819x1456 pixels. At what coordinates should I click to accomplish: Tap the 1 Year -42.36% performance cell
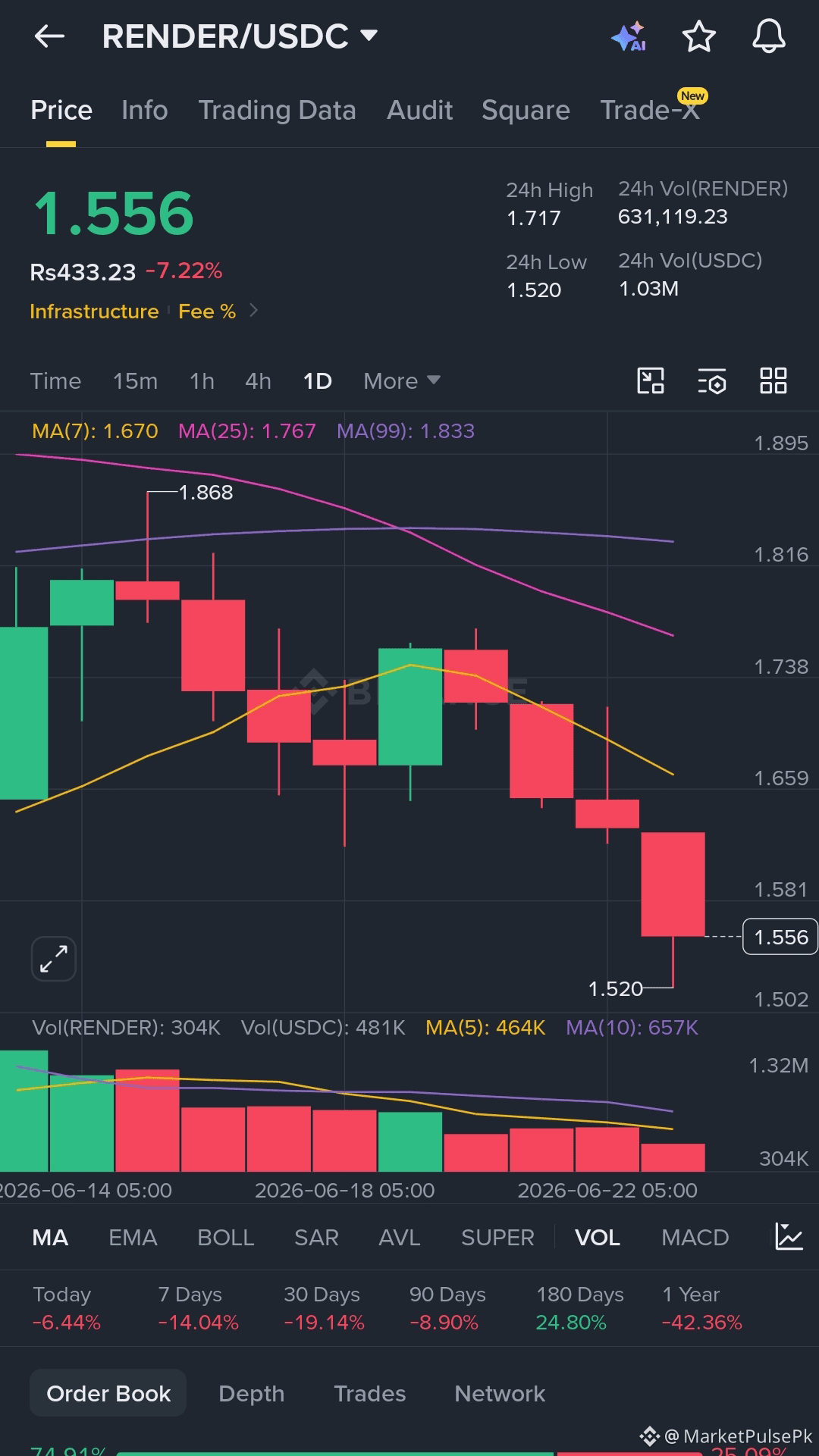coord(702,1308)
